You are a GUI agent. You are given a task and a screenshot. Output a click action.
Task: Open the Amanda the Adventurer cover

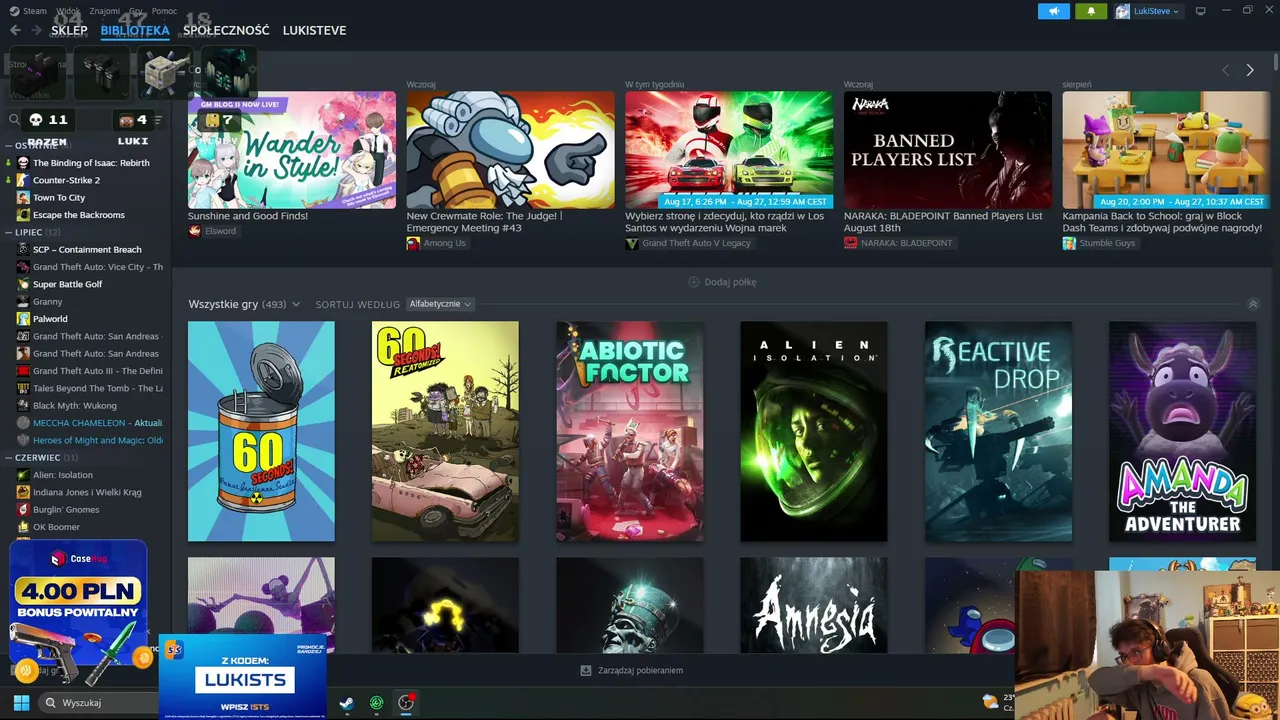pos(1182,431)
